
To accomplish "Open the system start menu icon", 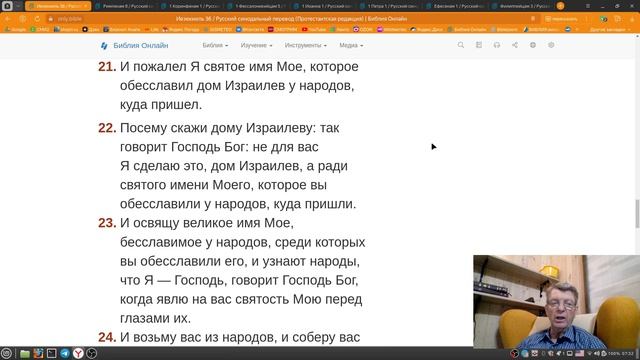I will tap(6, 353).
